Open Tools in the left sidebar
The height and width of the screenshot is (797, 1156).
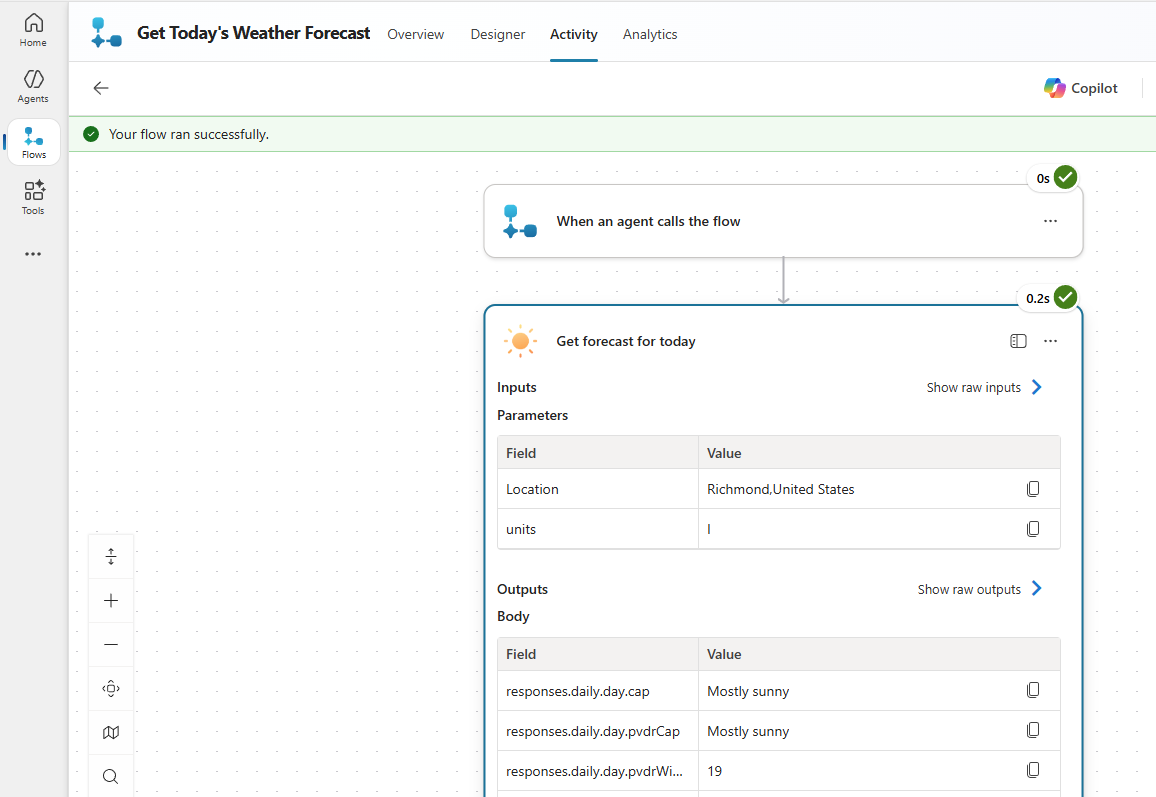coord(33,198)
